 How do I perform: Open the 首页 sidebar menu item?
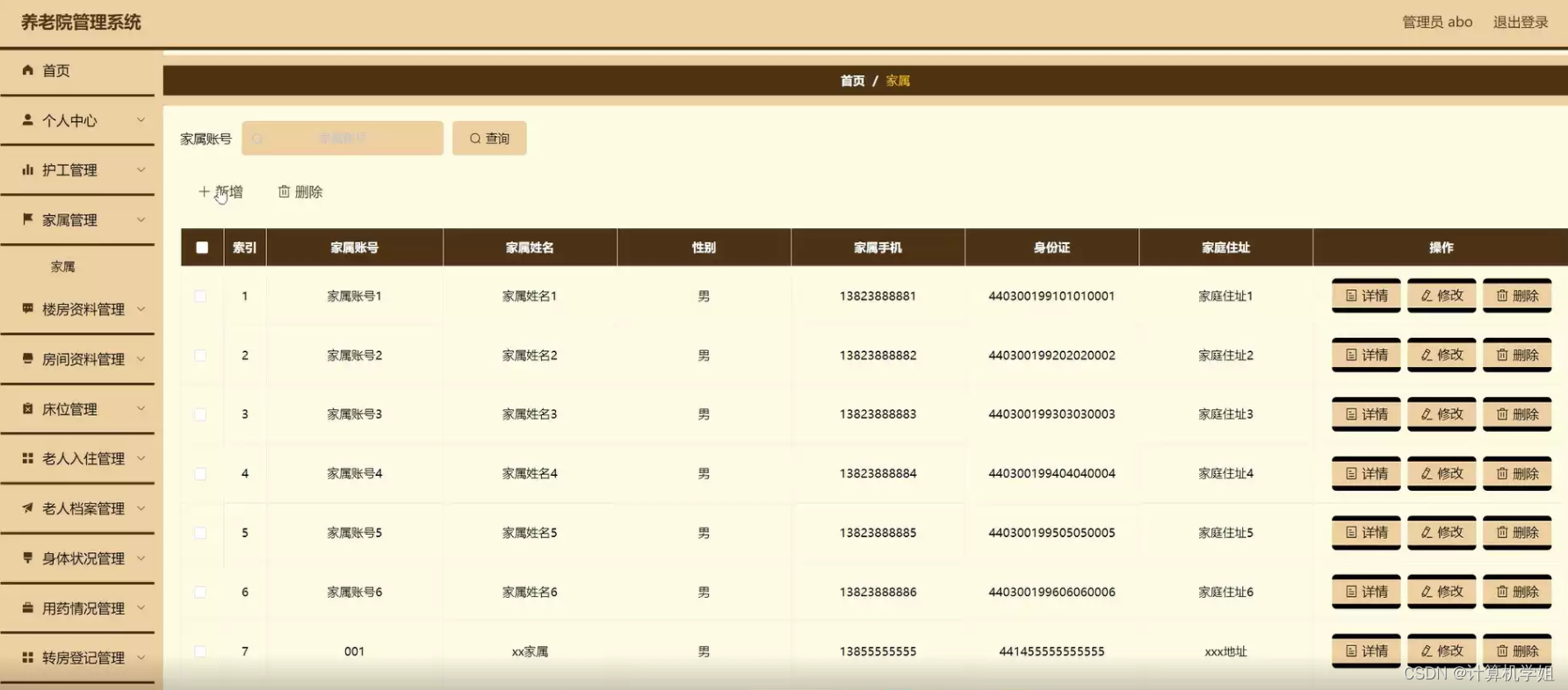click(x=77, y=70)
